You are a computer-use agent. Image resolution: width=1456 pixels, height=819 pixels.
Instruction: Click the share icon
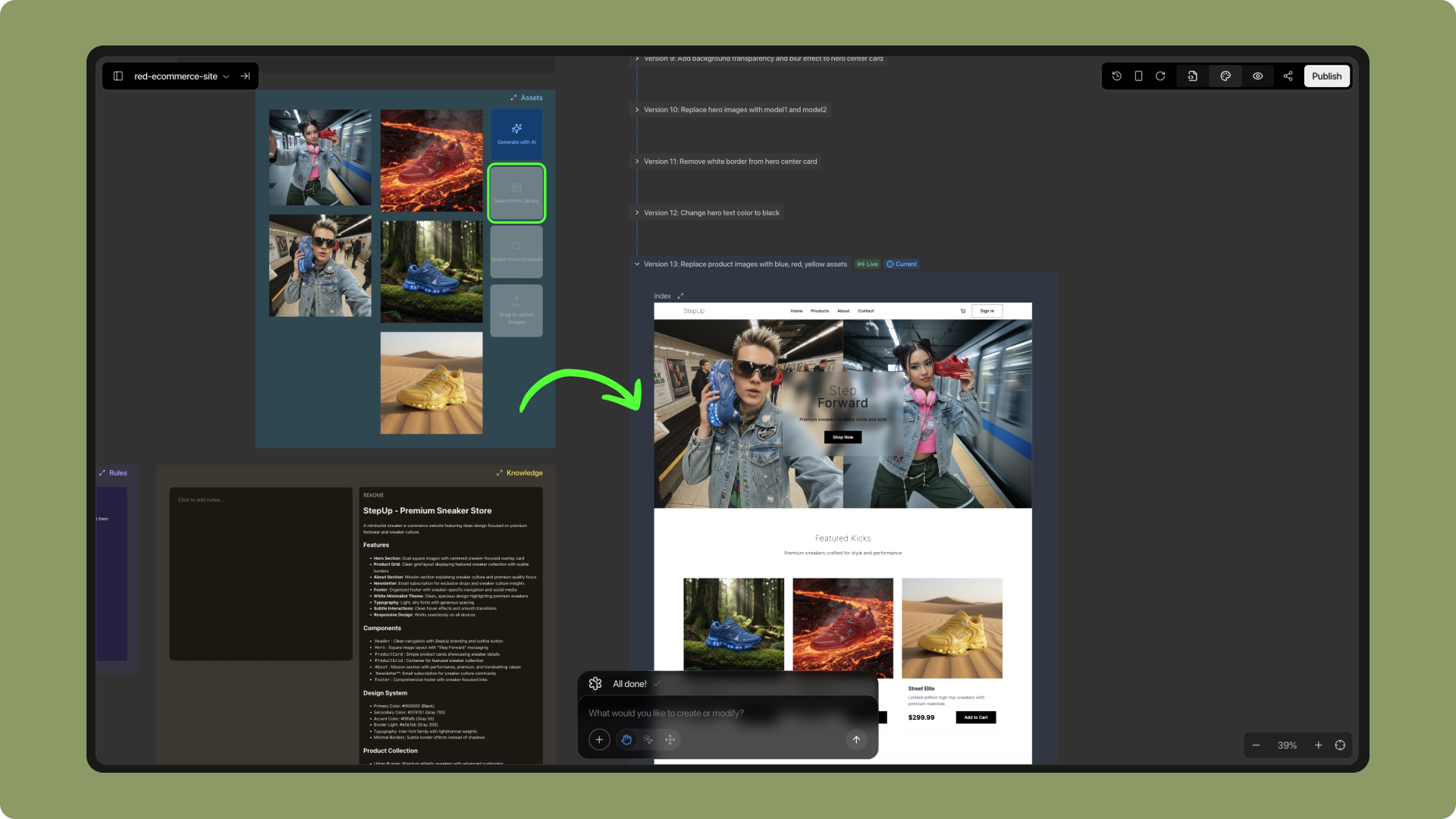pyautogui.click(x=1288, y=76)
